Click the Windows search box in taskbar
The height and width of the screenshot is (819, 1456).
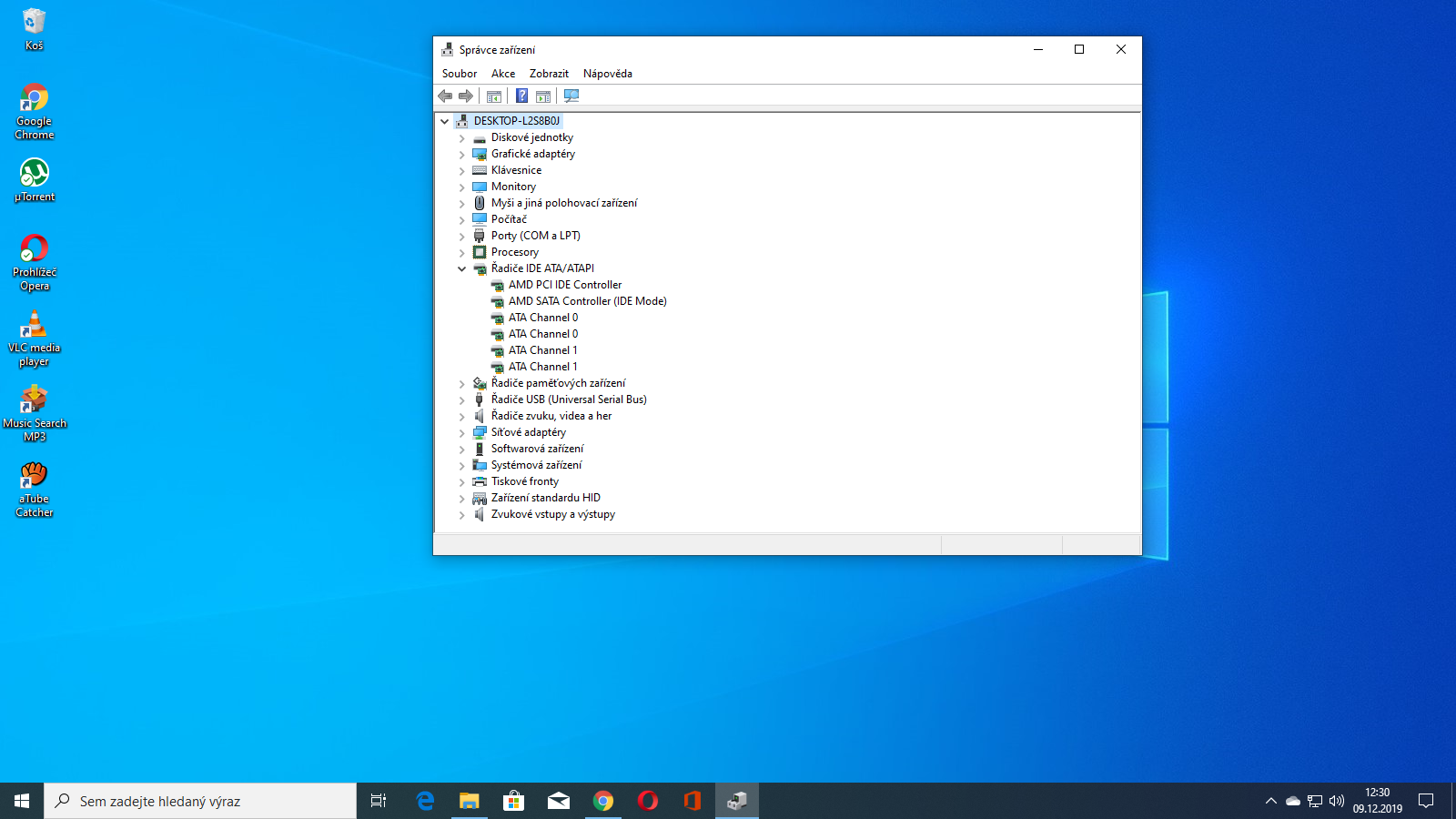click(x=200, y=801)
